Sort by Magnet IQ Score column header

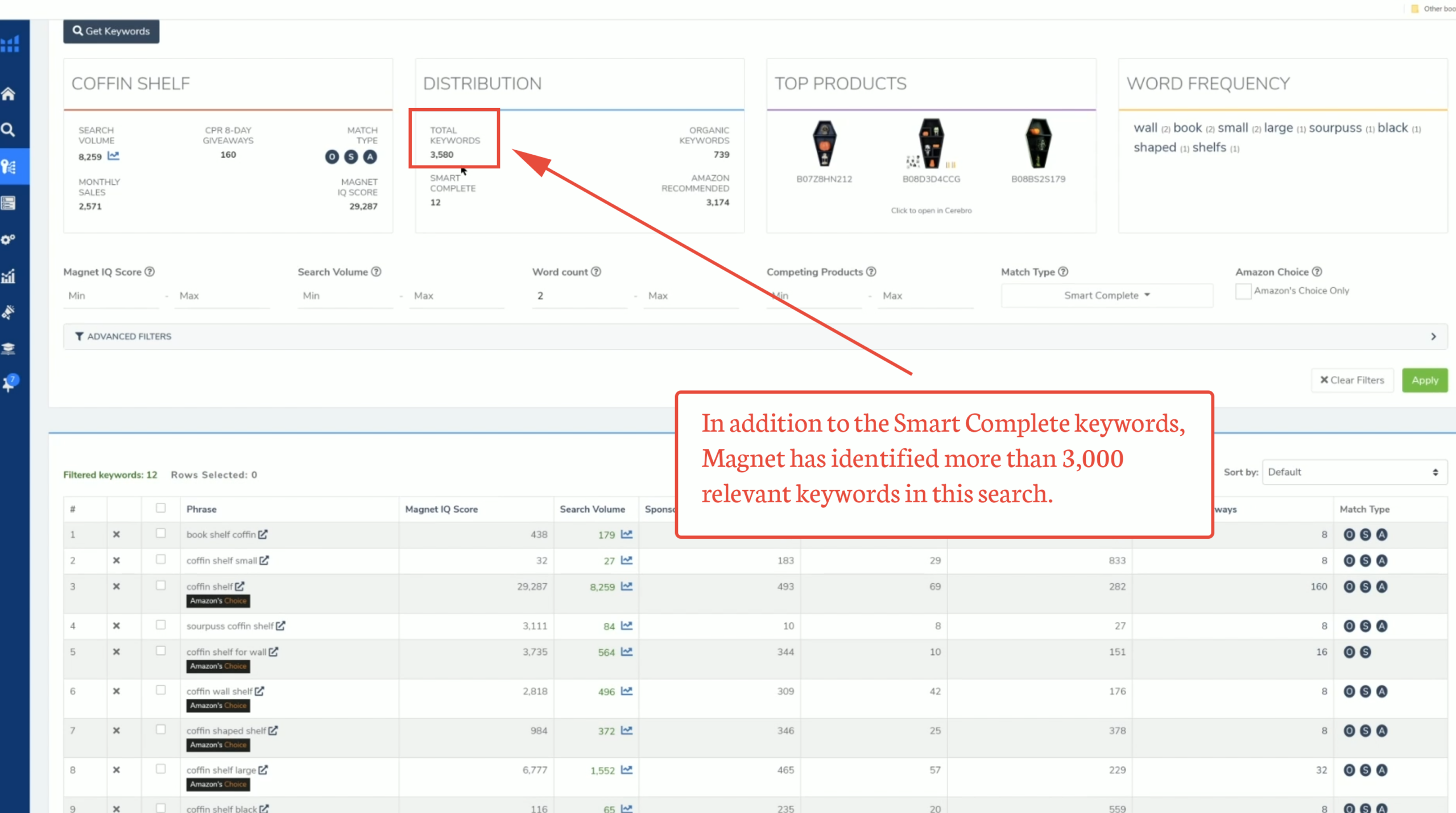[441, 509]
